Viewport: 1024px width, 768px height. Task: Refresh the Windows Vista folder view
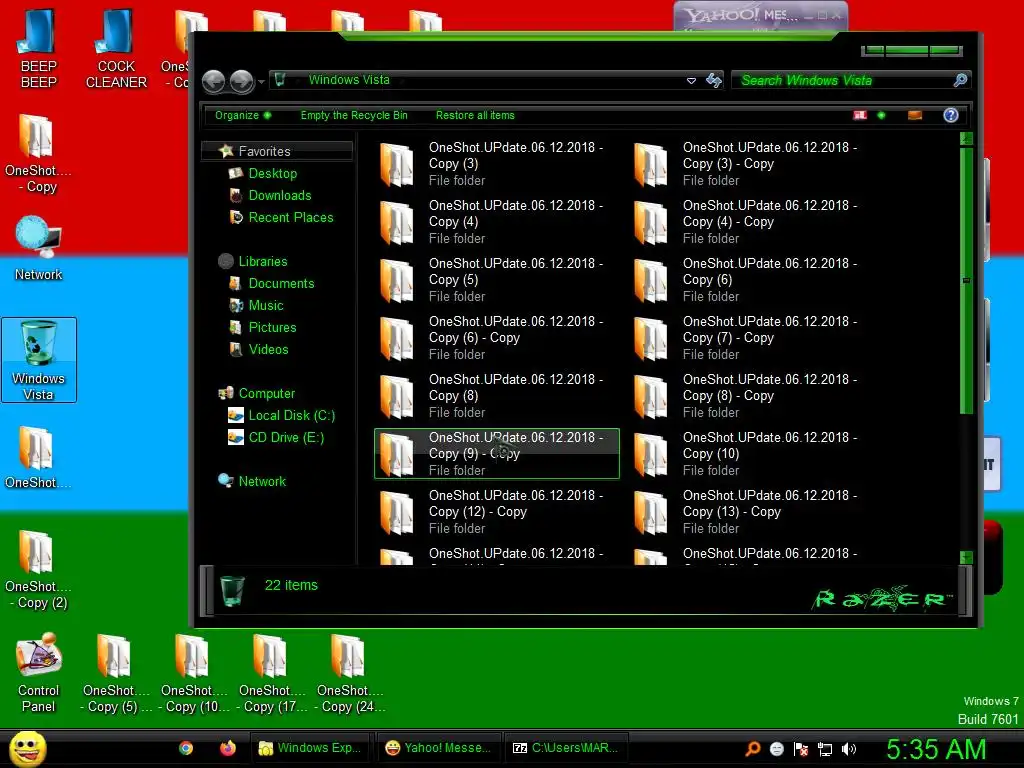714,80
